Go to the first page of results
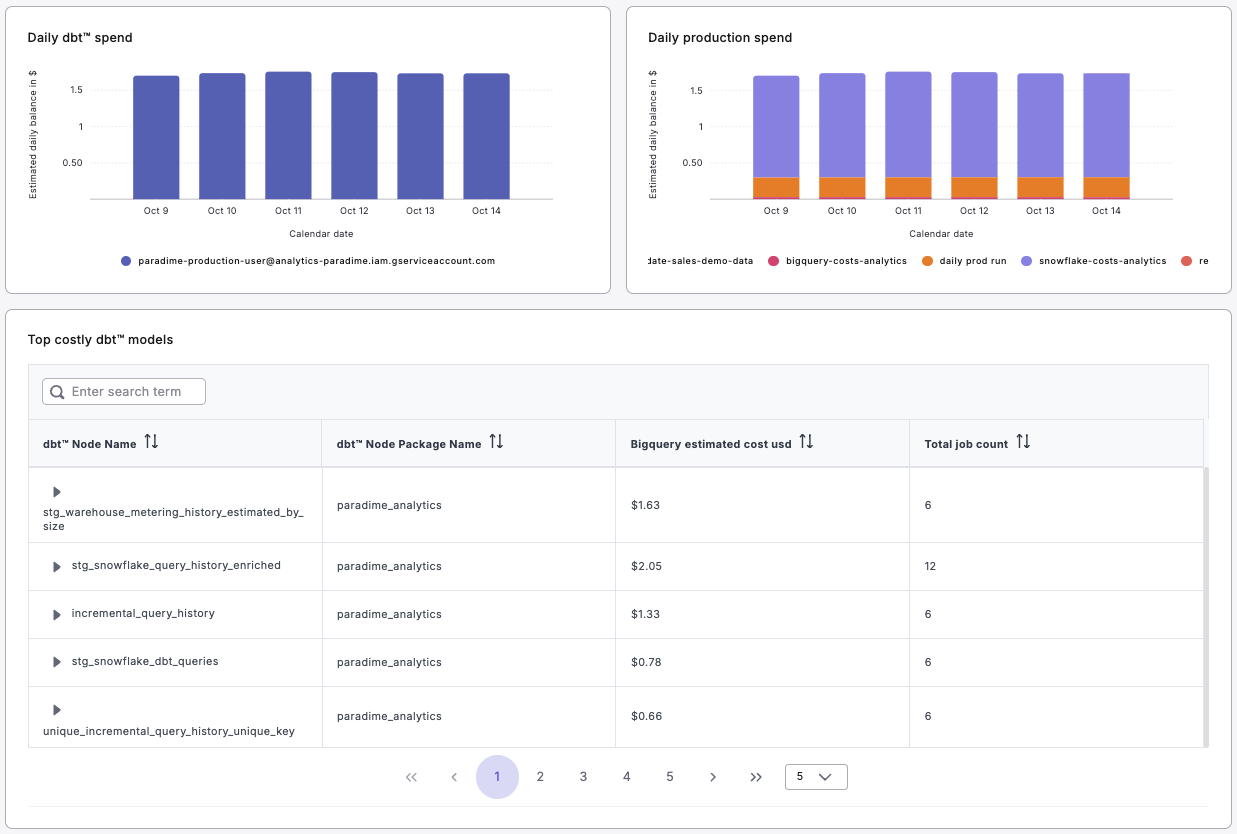Viewport: 1237px width, 834px height. pyautogui.click(x=411, y=777)
